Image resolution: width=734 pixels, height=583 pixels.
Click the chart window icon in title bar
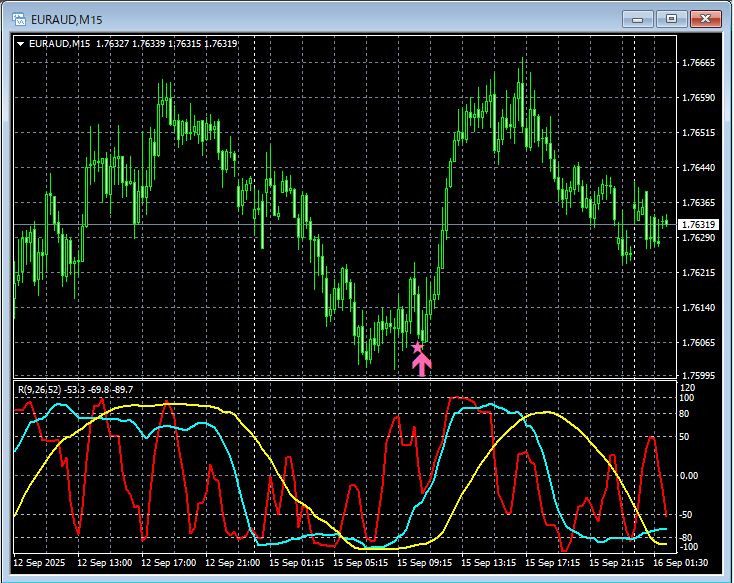pyautogui.click(x=17, y=18)
